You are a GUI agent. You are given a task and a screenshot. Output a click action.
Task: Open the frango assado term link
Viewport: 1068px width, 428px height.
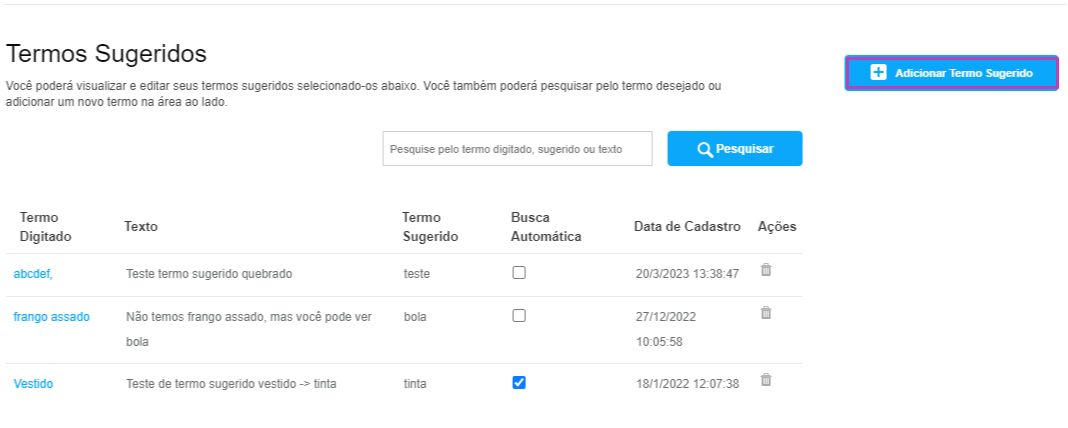(52, 317)
